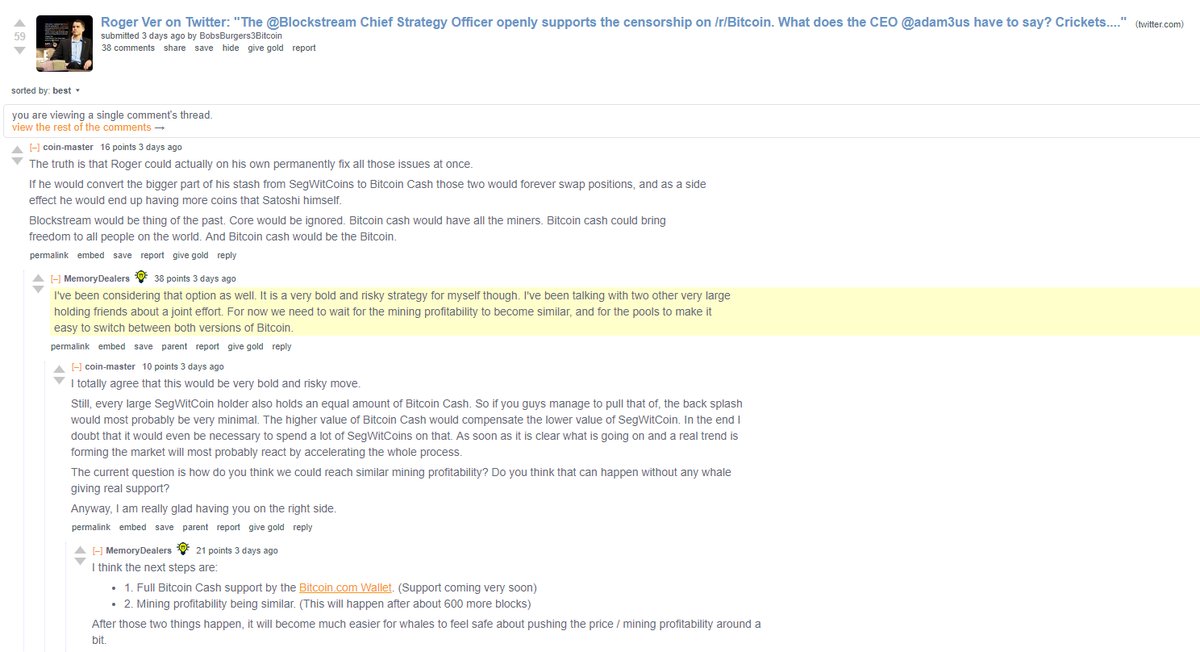Collapse coin-master's 16 points comment thread

click(35, 147)
